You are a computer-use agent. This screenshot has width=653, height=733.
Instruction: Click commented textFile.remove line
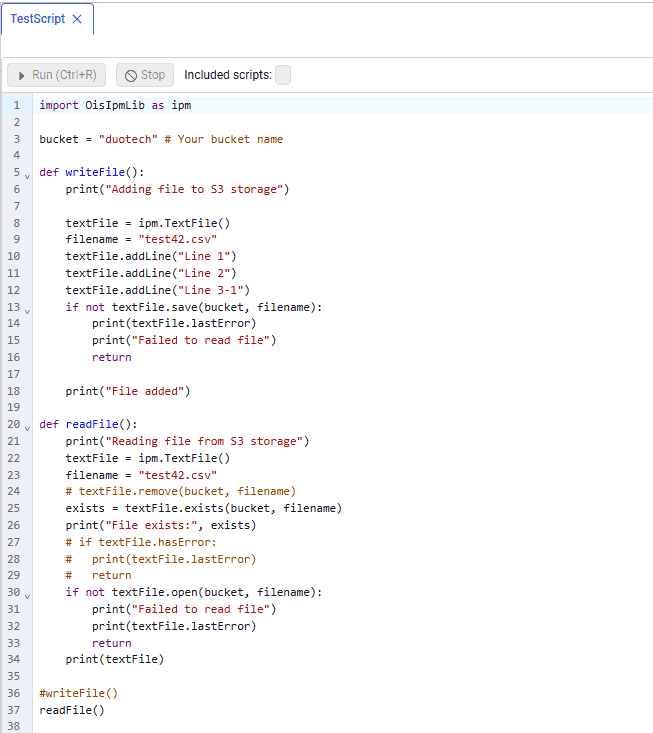tap(181, 491)
